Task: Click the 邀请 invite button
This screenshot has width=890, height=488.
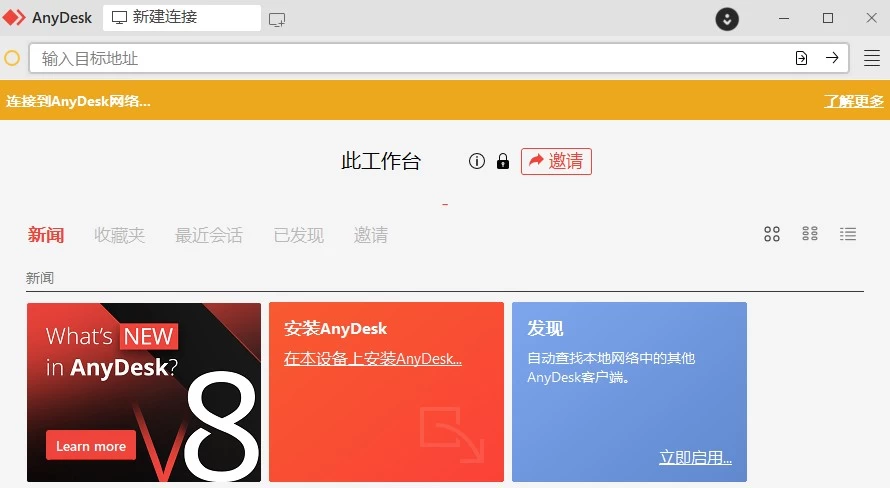Action: (556, 161)
